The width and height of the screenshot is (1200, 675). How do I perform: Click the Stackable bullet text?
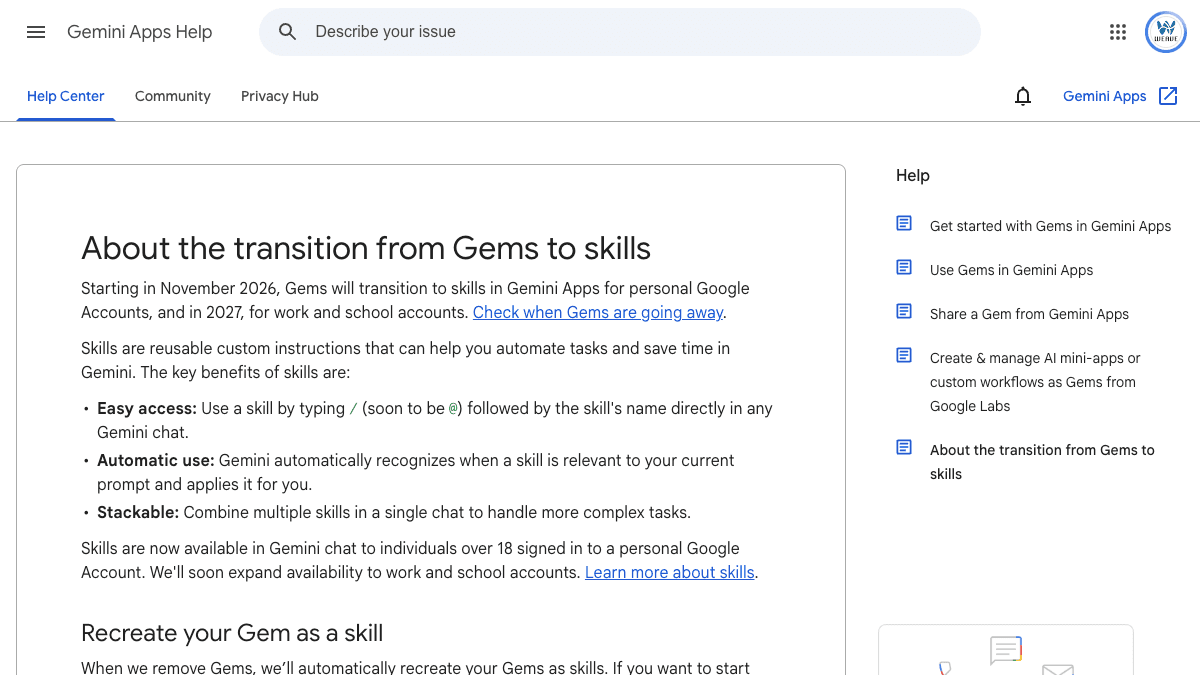394,512
